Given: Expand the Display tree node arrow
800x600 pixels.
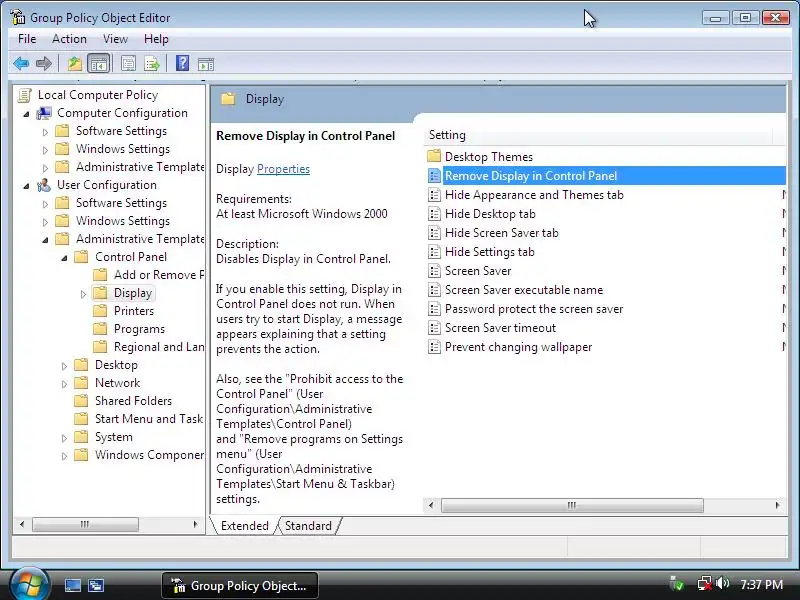Looking at the screenshot, I should (x=83, y=294).
